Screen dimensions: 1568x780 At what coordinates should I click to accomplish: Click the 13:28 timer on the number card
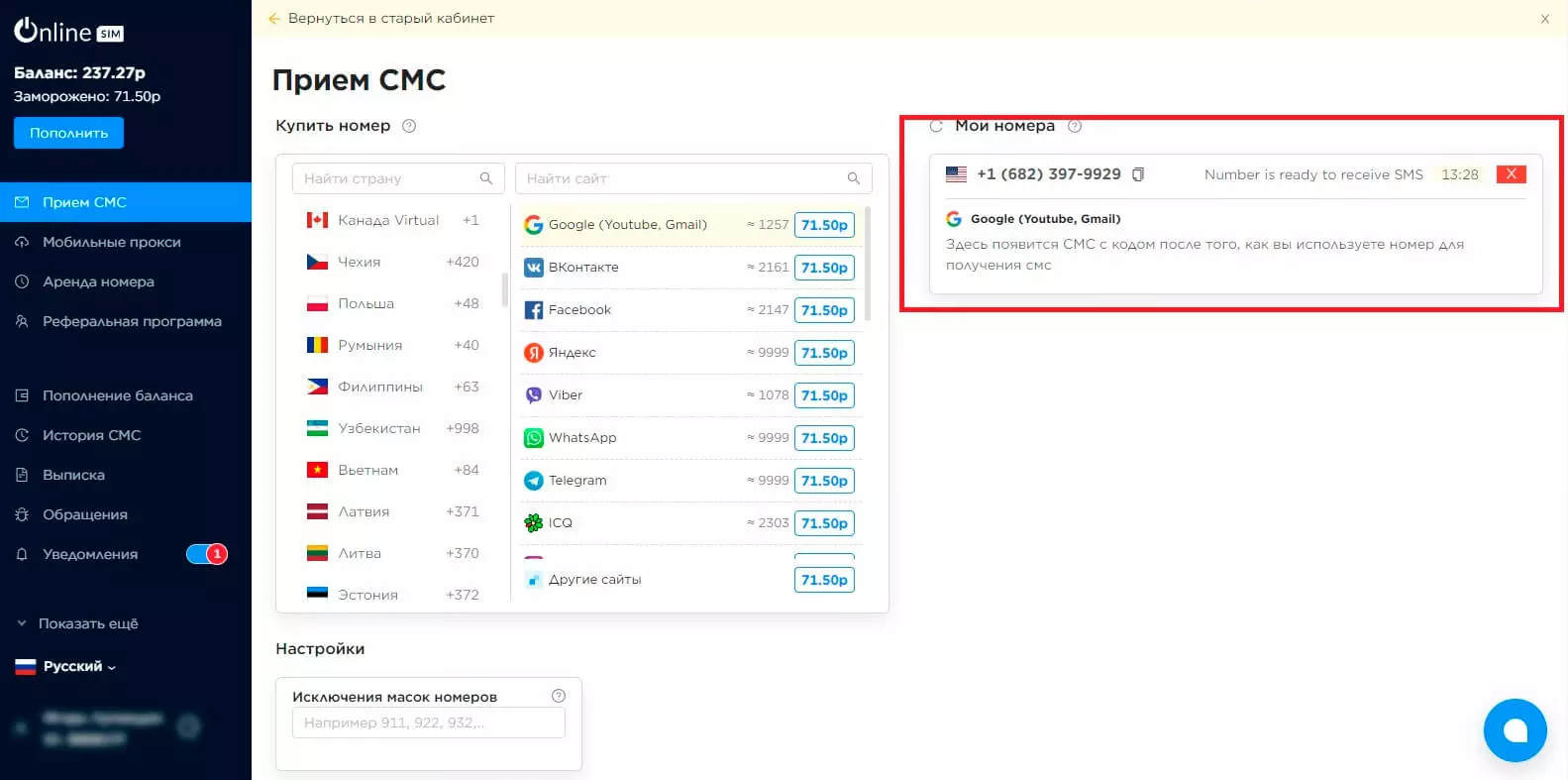[1459, 174]
